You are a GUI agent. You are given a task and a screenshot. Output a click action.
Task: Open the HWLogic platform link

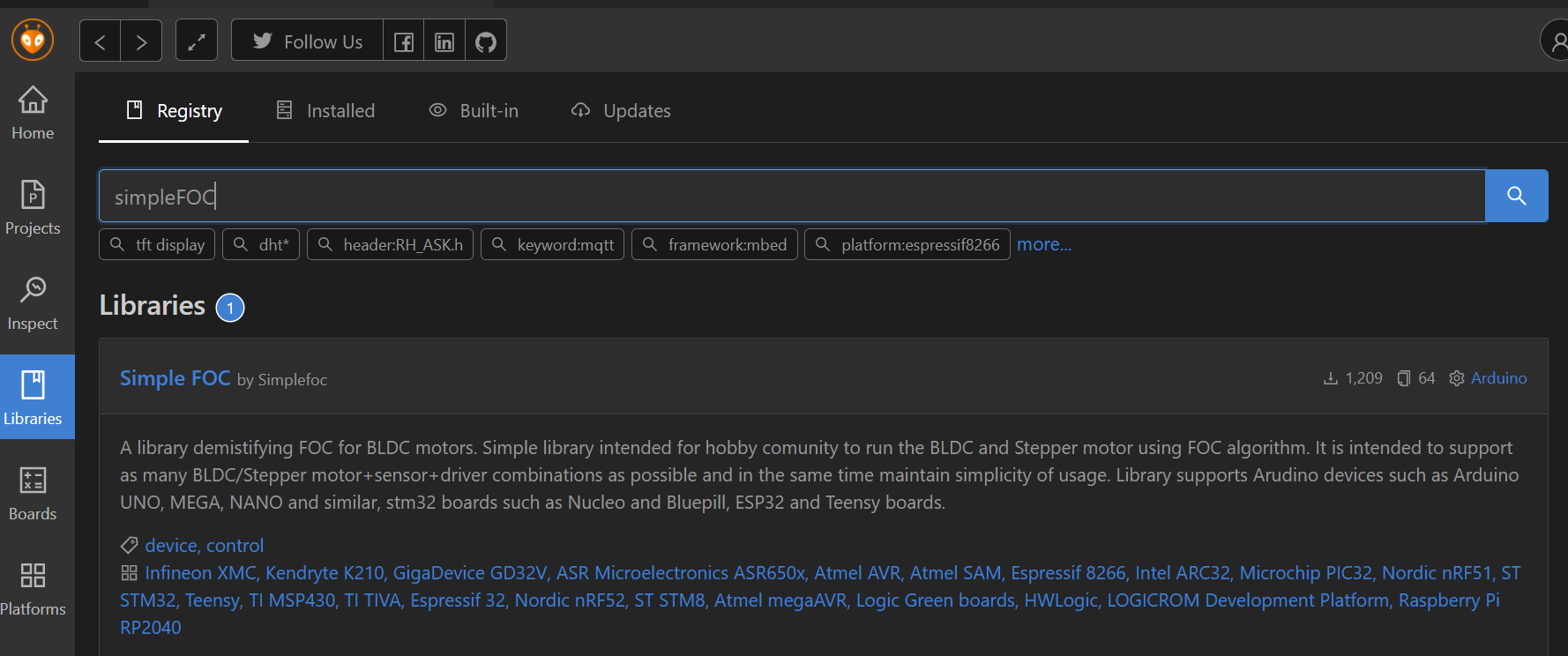[1062, 600]
